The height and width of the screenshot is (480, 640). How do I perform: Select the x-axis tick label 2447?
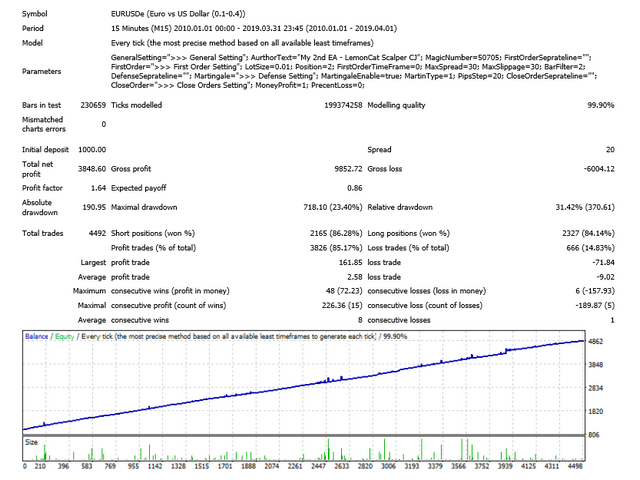point(318,466)
